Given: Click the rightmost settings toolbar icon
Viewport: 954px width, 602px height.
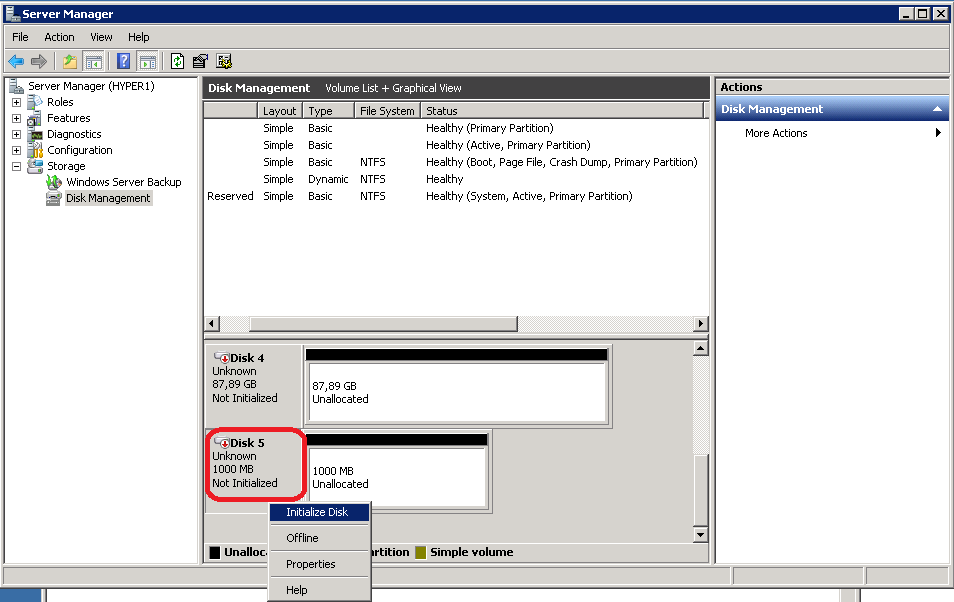Looking at the screenshot, I should [224, 61].
